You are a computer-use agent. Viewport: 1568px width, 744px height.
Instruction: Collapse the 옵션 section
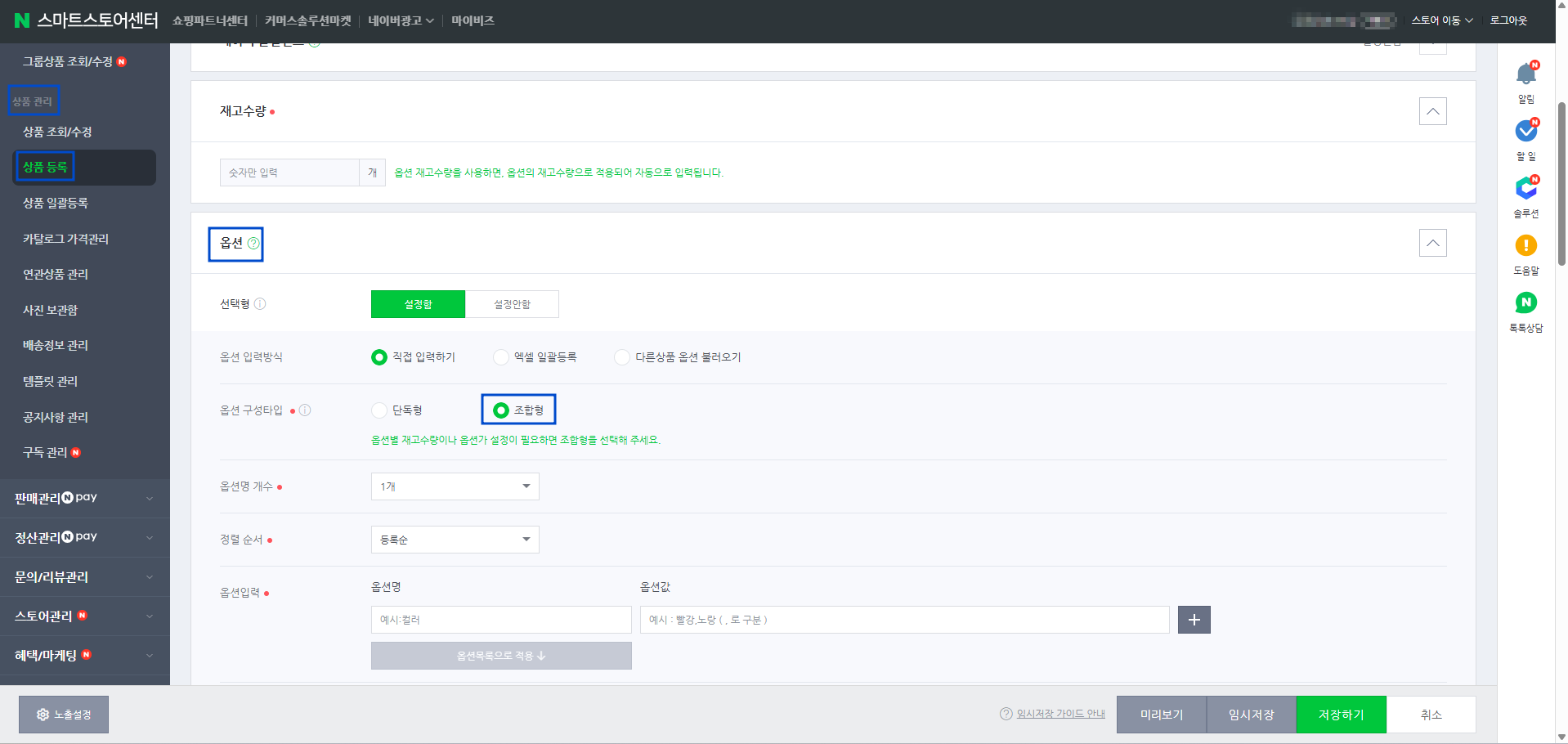point(1432,243)
